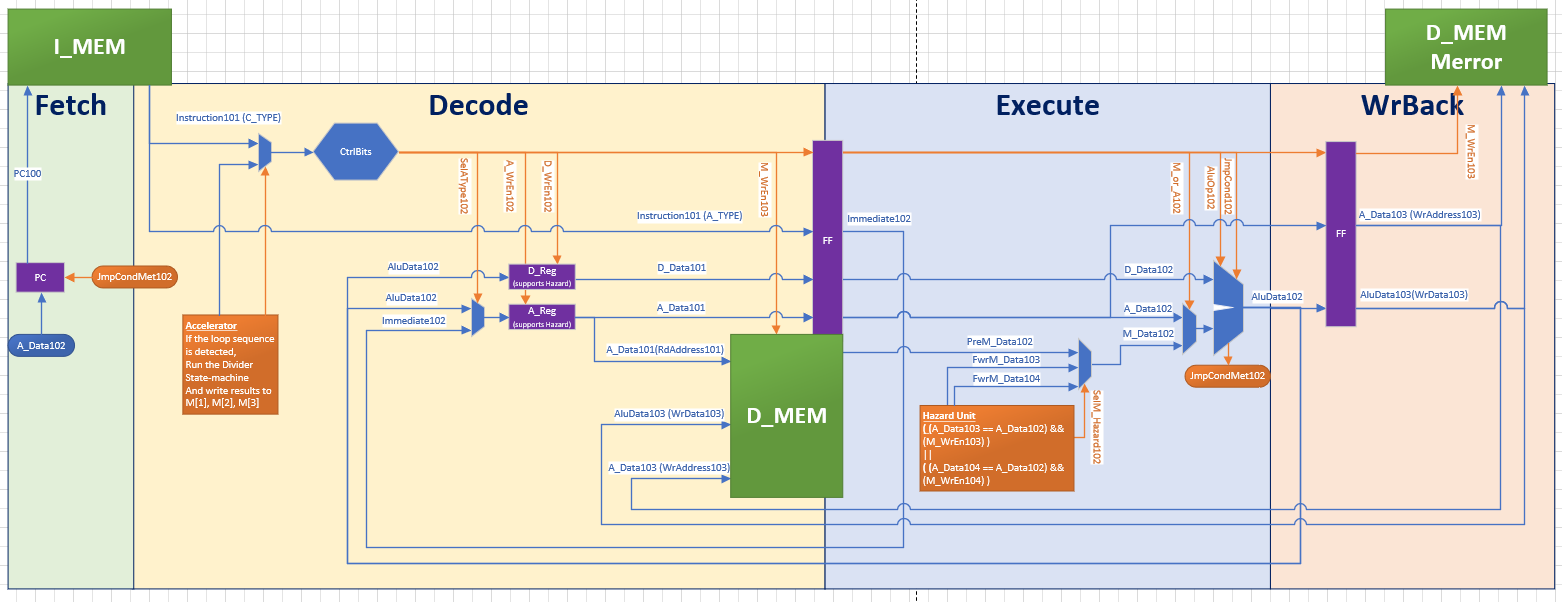
Task: Select the ALU shape outputting AluData102
Action: click(1228, 307)
